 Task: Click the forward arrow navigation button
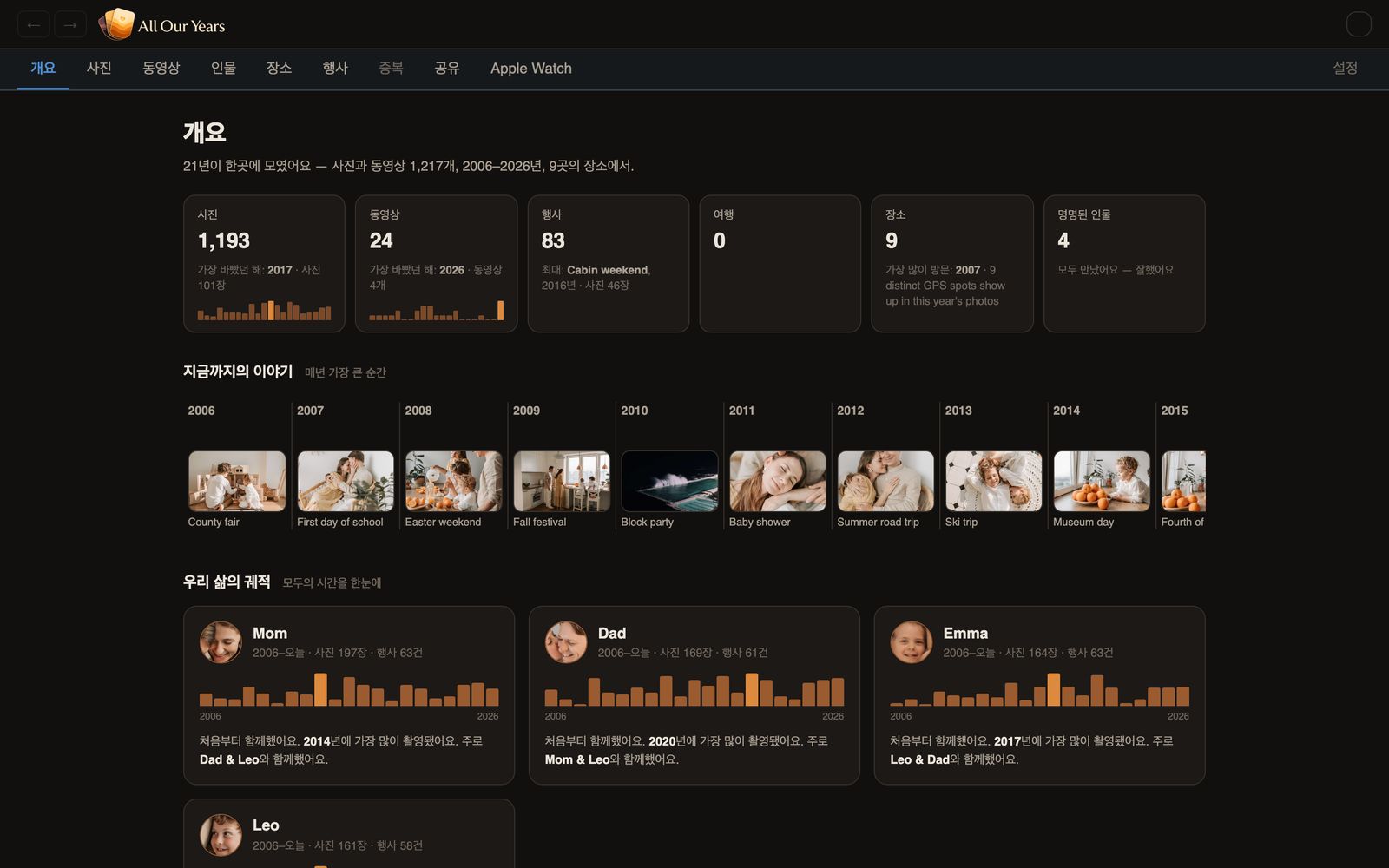(x=70, y=25)
